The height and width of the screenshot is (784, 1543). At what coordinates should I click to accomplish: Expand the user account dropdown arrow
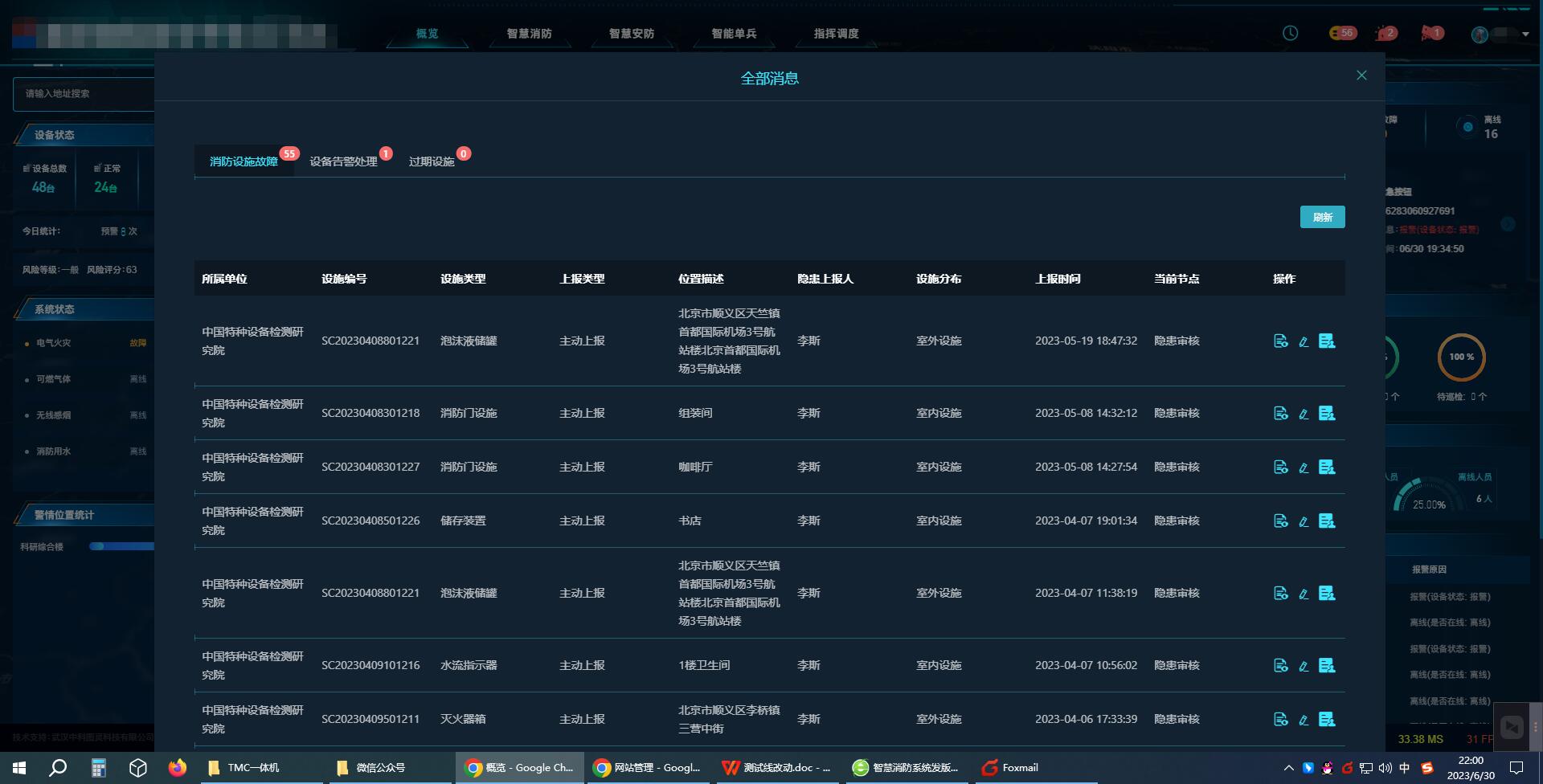tap(1525, 34)
